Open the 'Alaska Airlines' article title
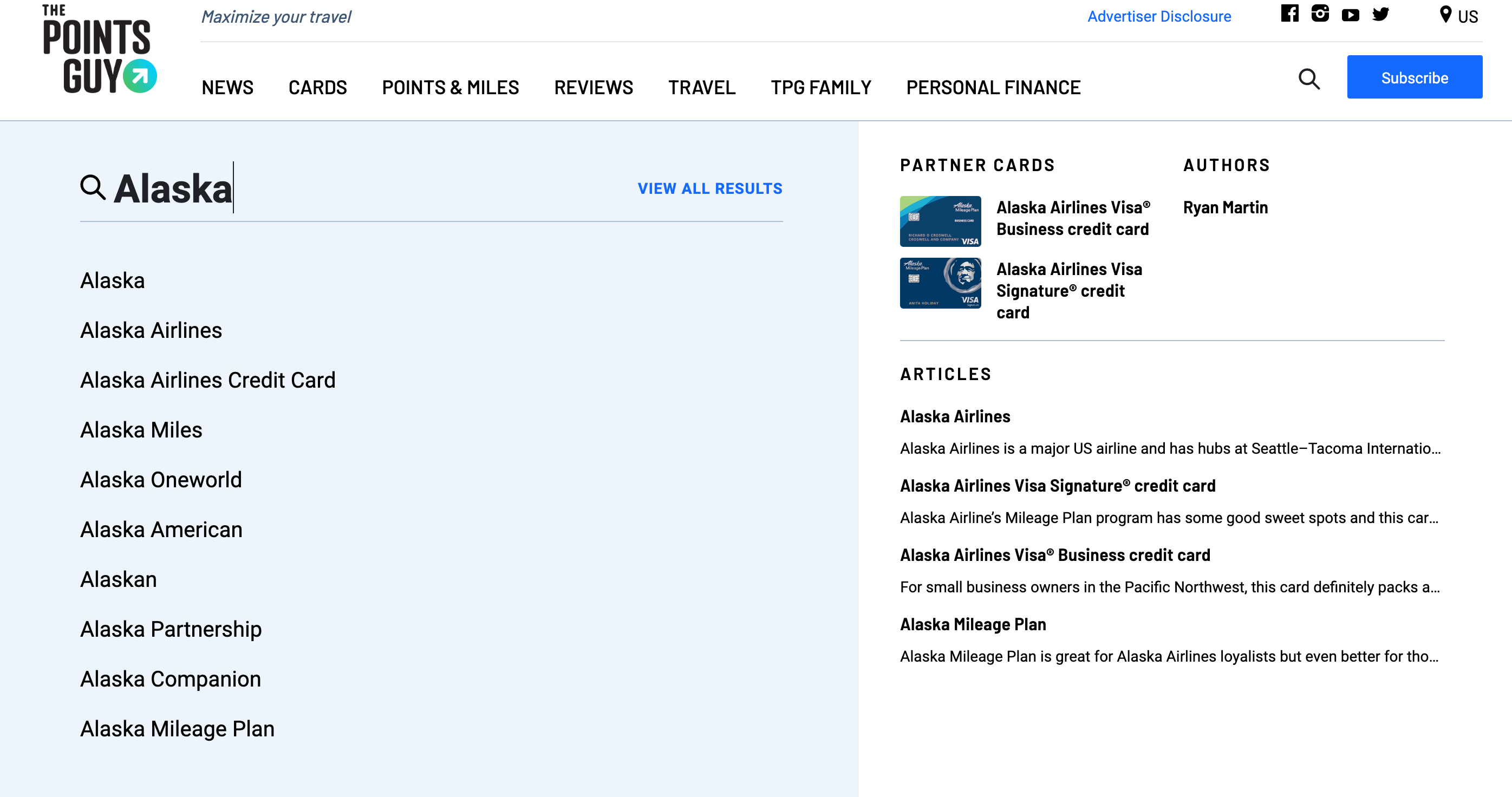This screenshot has height=797, width=1512. tap(955, 417)
